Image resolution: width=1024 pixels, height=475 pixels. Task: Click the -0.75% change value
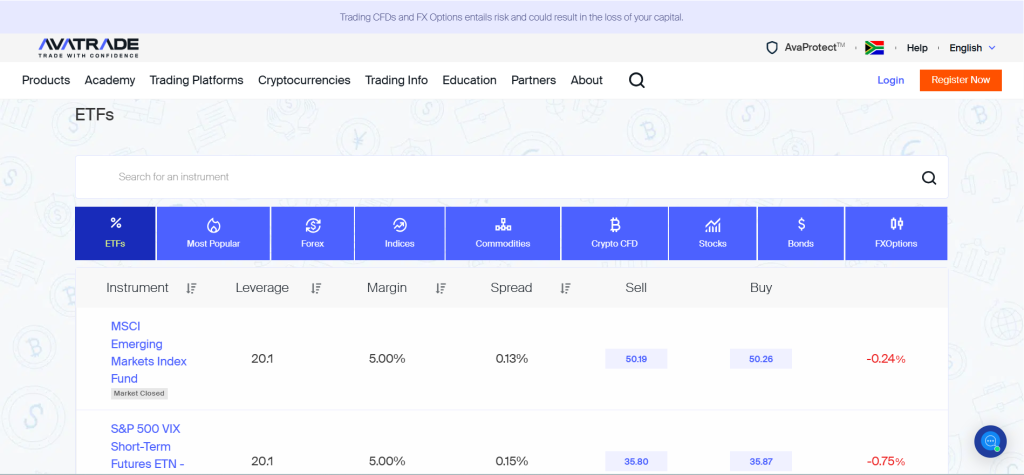pyautogui.click(x=886, y=461)
